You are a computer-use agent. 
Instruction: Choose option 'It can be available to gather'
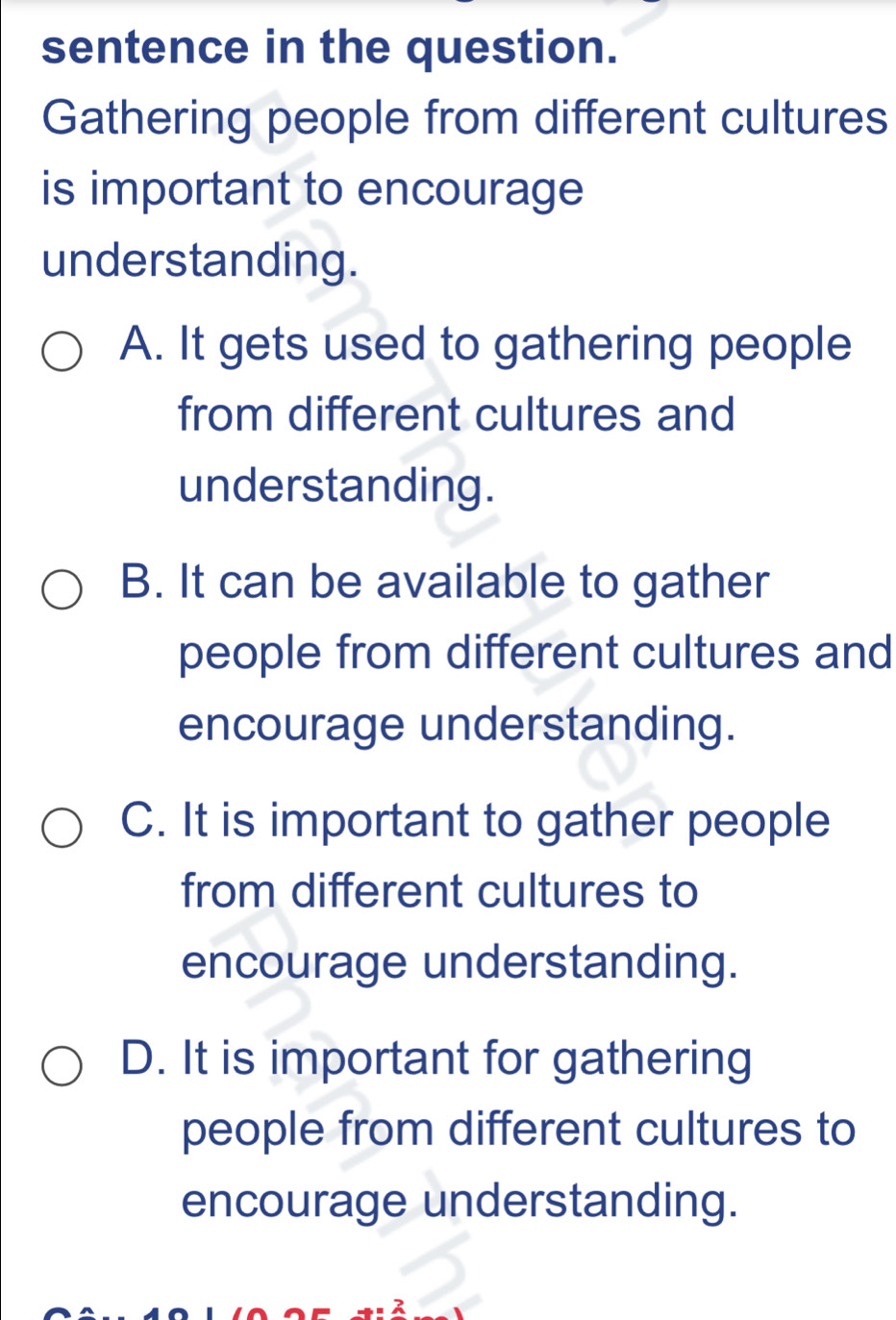(x=445, y=583)
